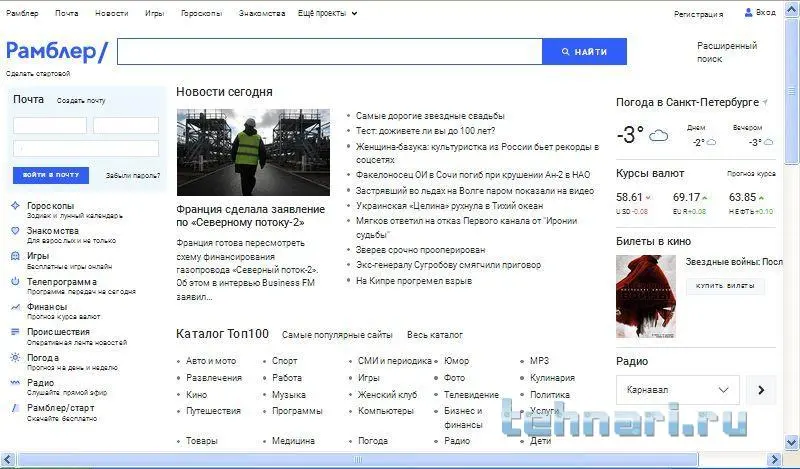
Task: Click the mail domain field beside login
Action: [x=126, y=126]
